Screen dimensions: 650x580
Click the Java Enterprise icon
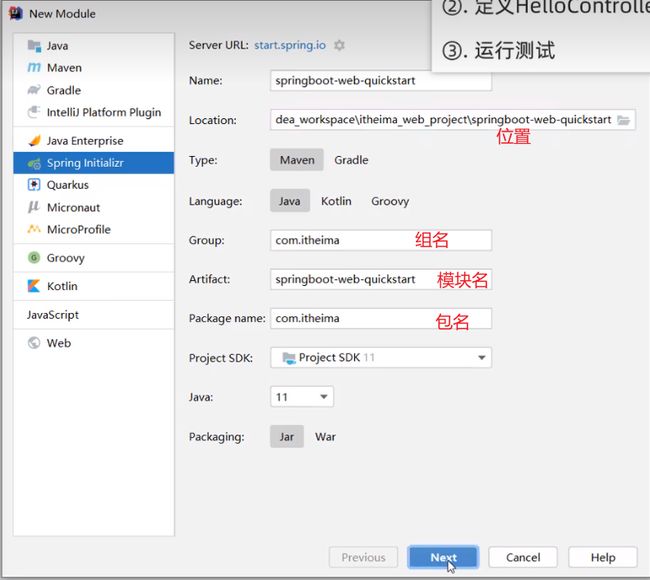pos(34,141)
